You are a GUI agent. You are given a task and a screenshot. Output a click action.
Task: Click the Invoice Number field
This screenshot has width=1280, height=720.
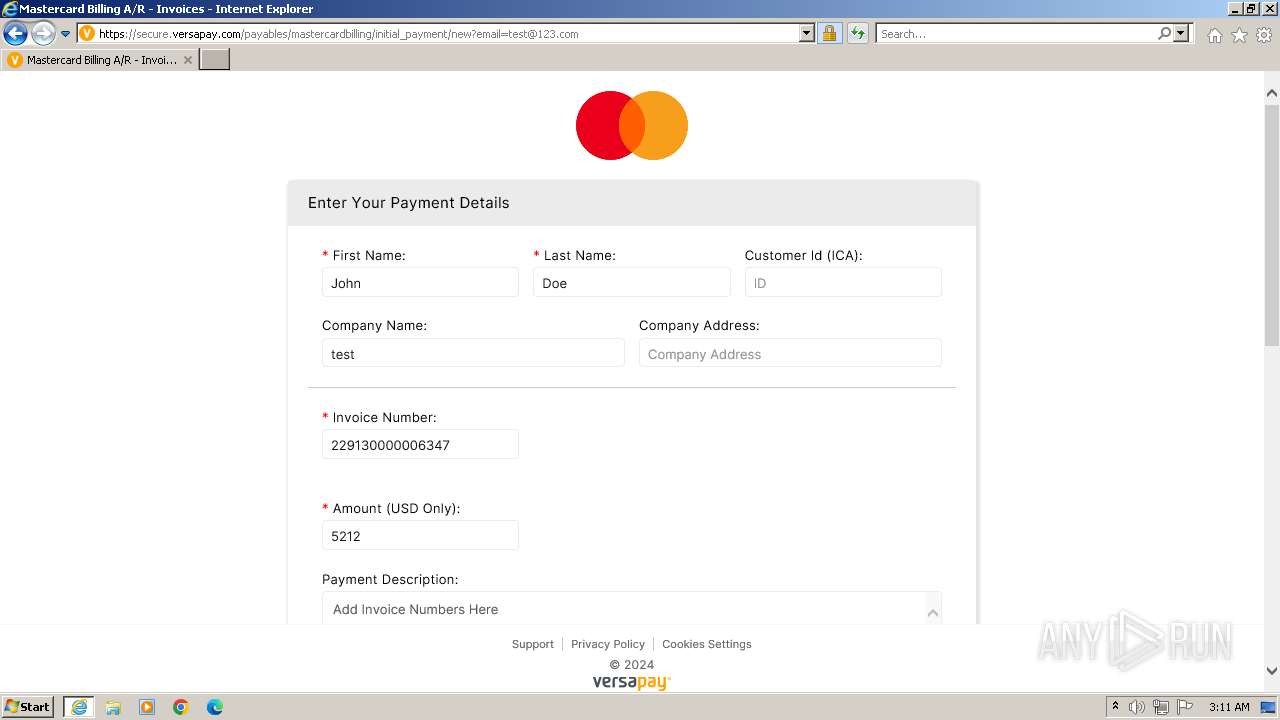pos(420,445)
